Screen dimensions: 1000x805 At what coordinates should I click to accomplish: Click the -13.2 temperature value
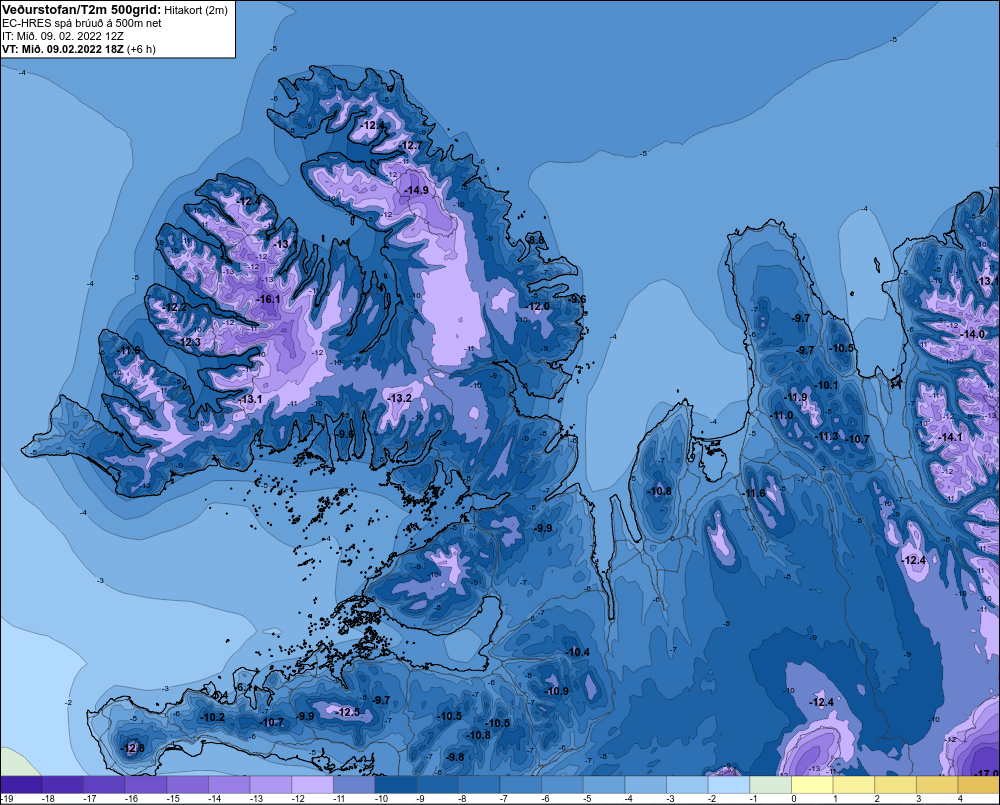tap(400, 398)
